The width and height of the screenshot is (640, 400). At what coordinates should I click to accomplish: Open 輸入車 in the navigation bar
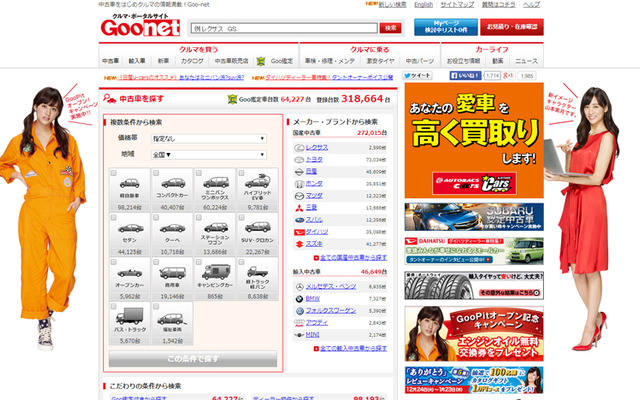pos(137,61)
